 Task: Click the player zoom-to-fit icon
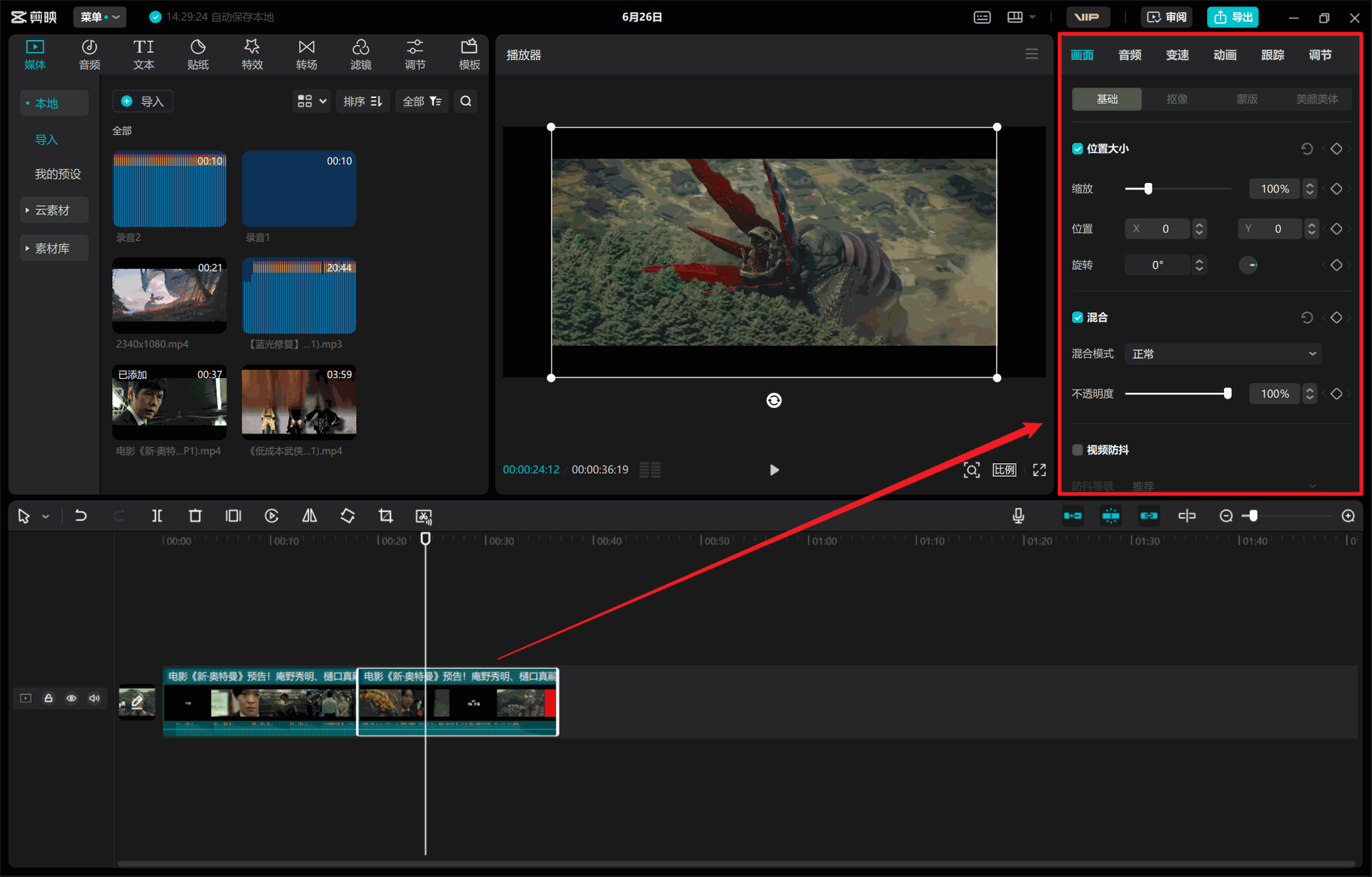point(972,470)
